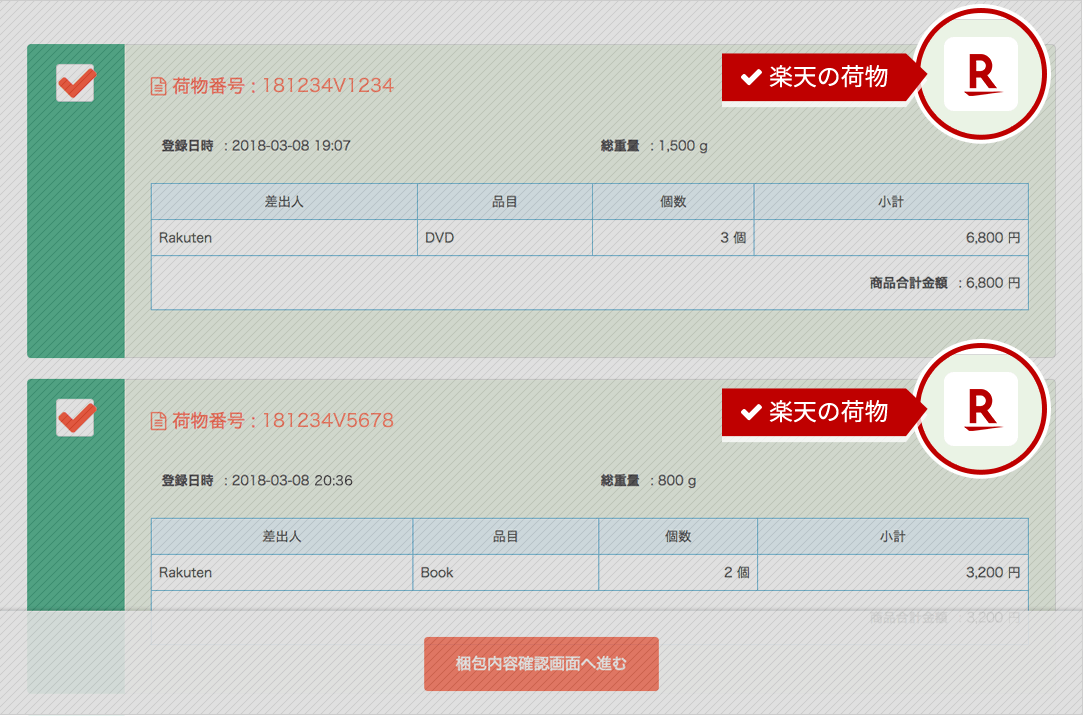Image resolution: width=1083 pixels, height=716 pixels.
Task: Click the document icon beside 荷物番号 181234V5678
Action: click(158, 421)
